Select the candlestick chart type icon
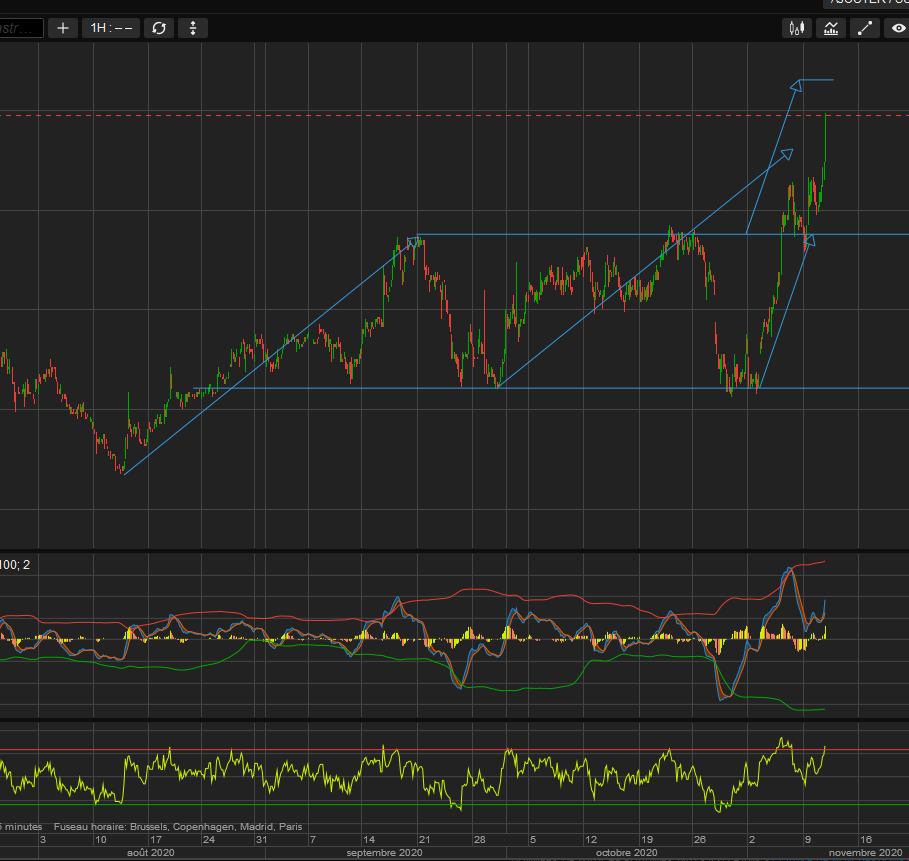 click(x=796, y=29)
